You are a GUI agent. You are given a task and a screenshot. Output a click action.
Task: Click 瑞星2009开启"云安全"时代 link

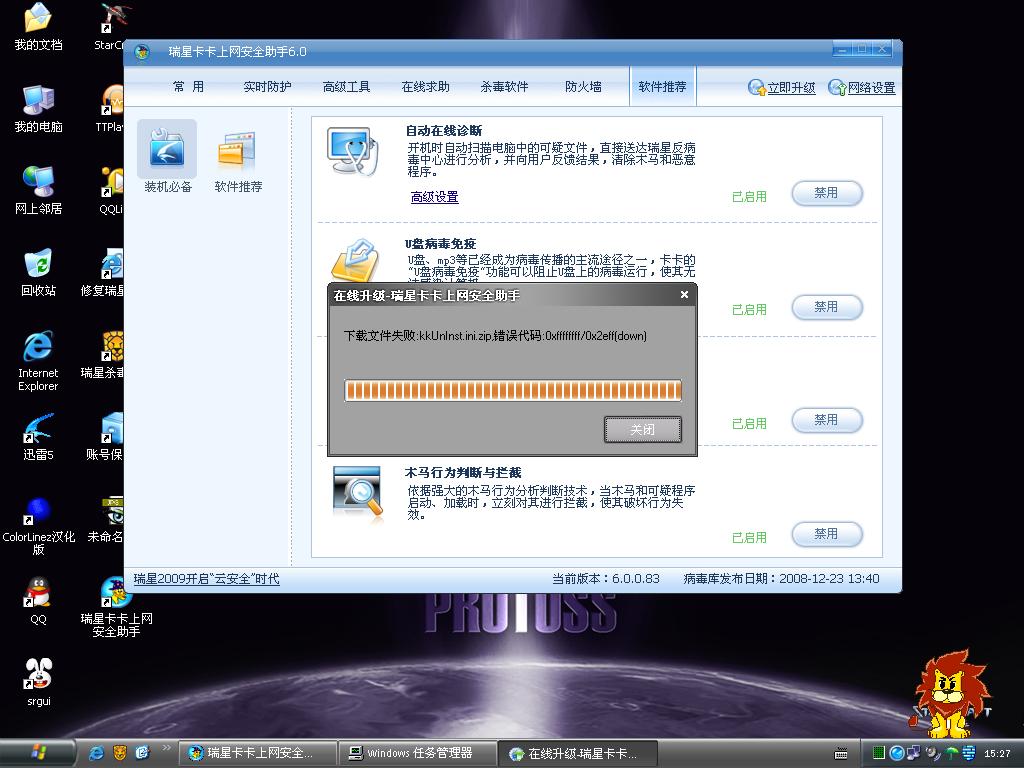(x=206, y=579)
